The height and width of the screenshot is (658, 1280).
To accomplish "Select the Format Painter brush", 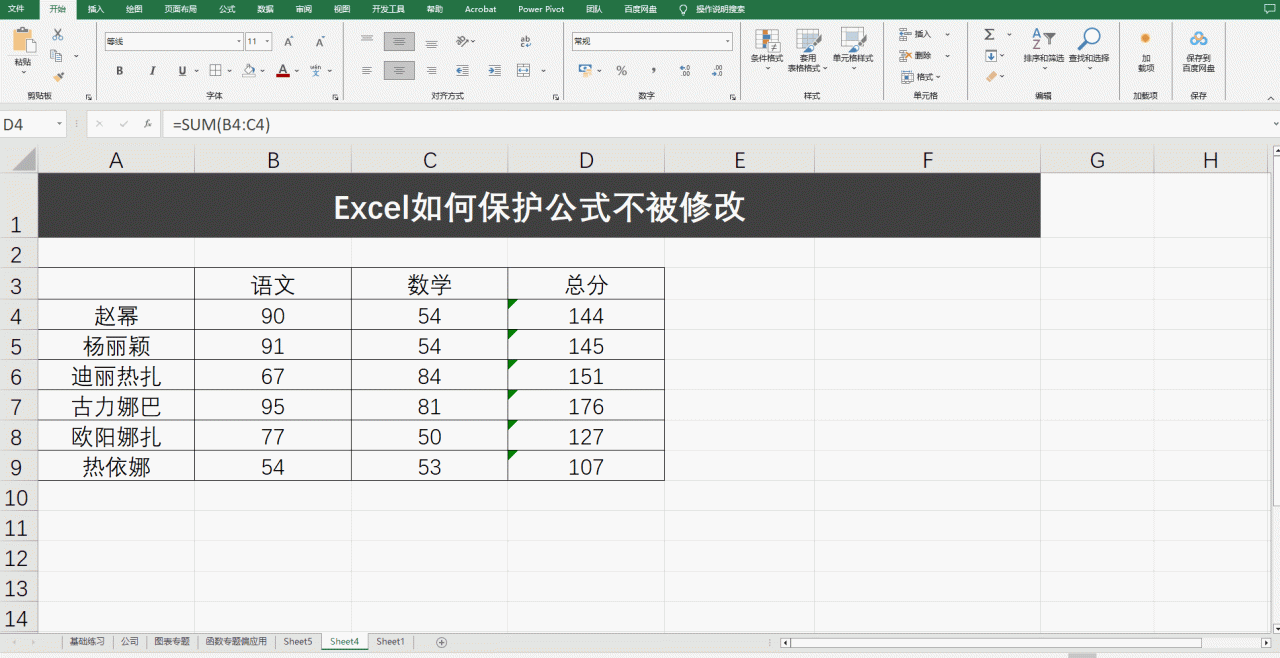I will pos(57,76).
